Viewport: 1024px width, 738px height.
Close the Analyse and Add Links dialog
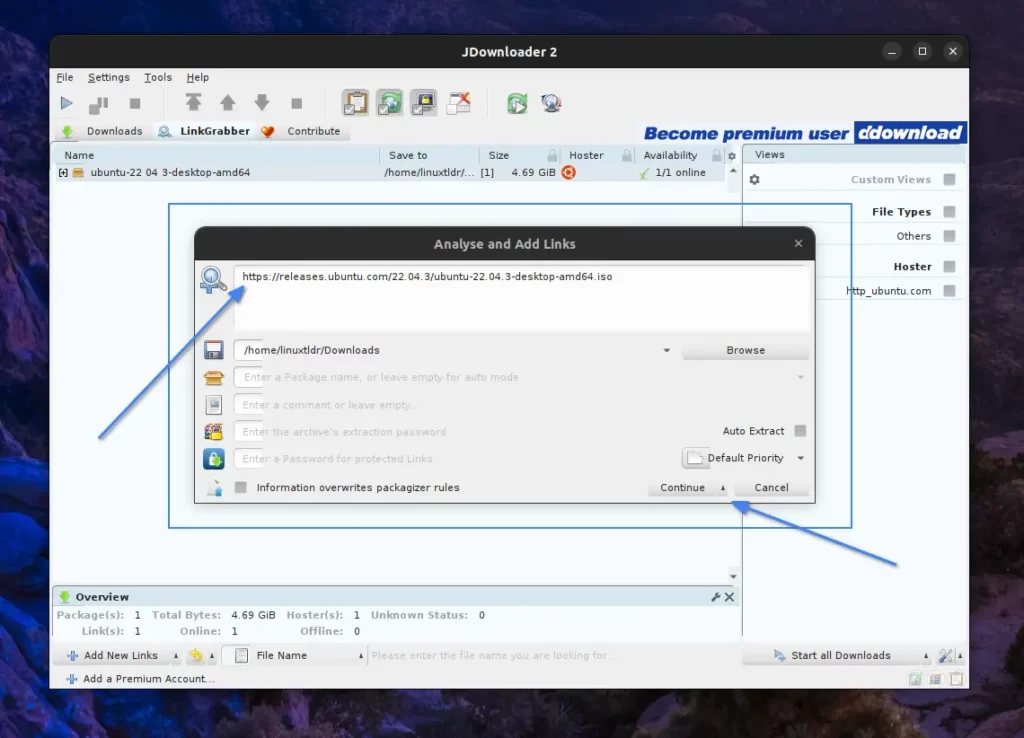(x=798, y=244)
